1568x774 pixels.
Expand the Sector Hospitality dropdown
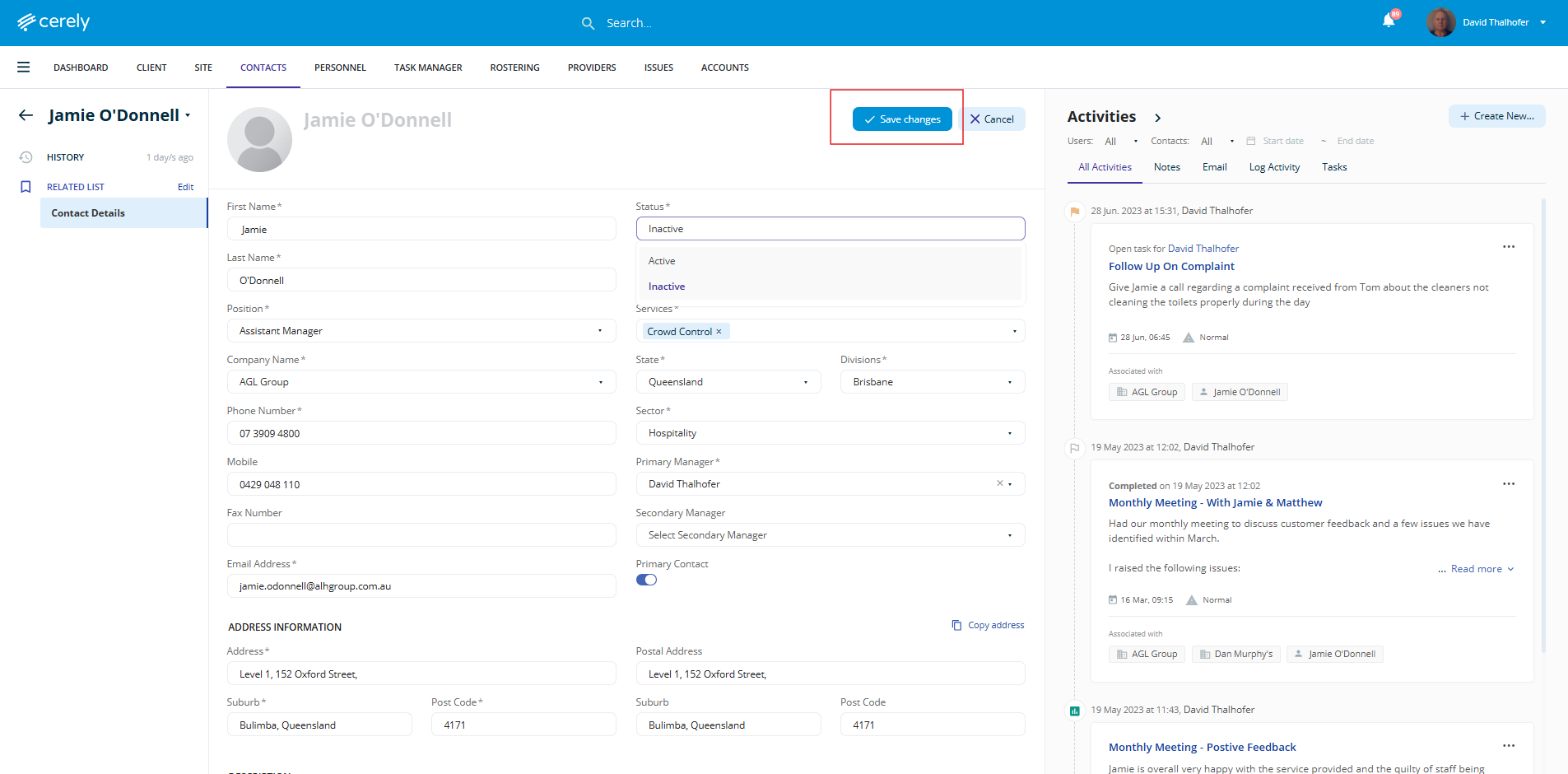coord(830,433)
